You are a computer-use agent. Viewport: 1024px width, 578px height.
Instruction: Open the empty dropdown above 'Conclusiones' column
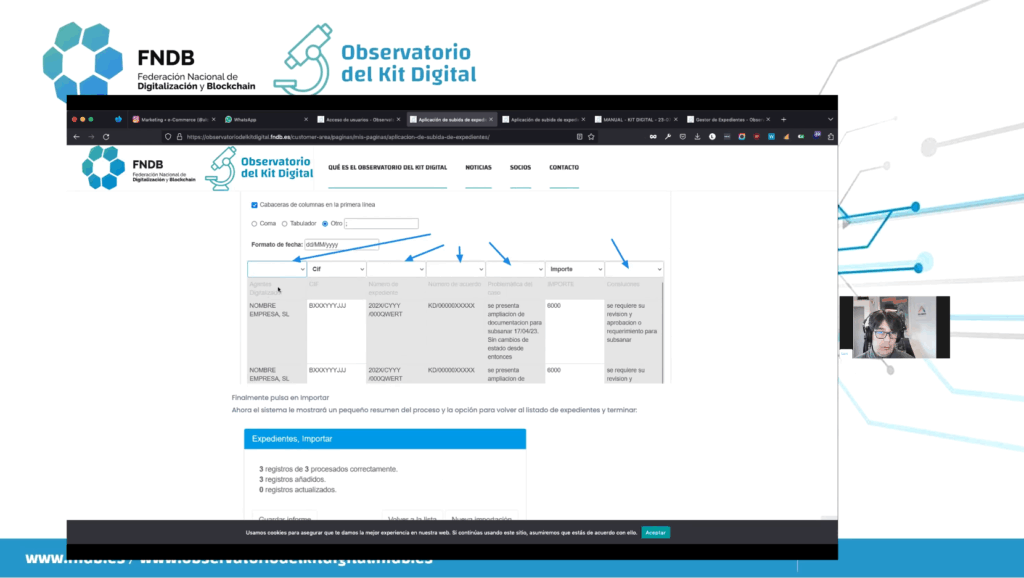coord(633,269)
